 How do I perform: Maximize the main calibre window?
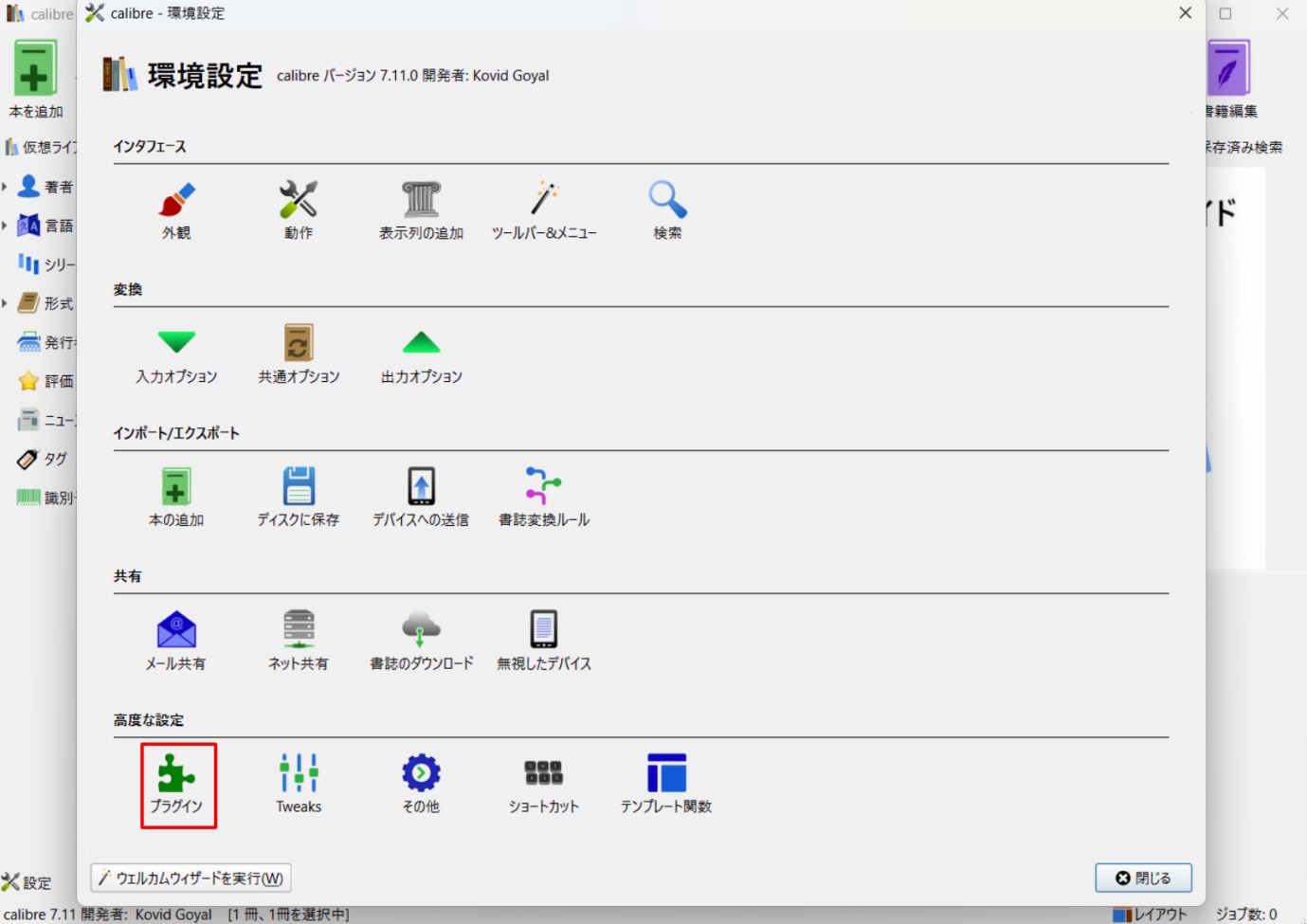[1225, 13]
